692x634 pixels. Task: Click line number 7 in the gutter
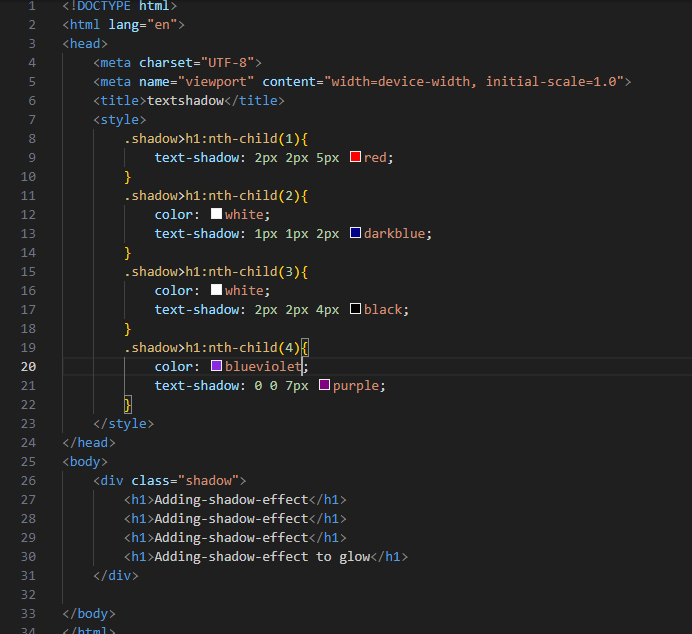[x=32, y=120]
